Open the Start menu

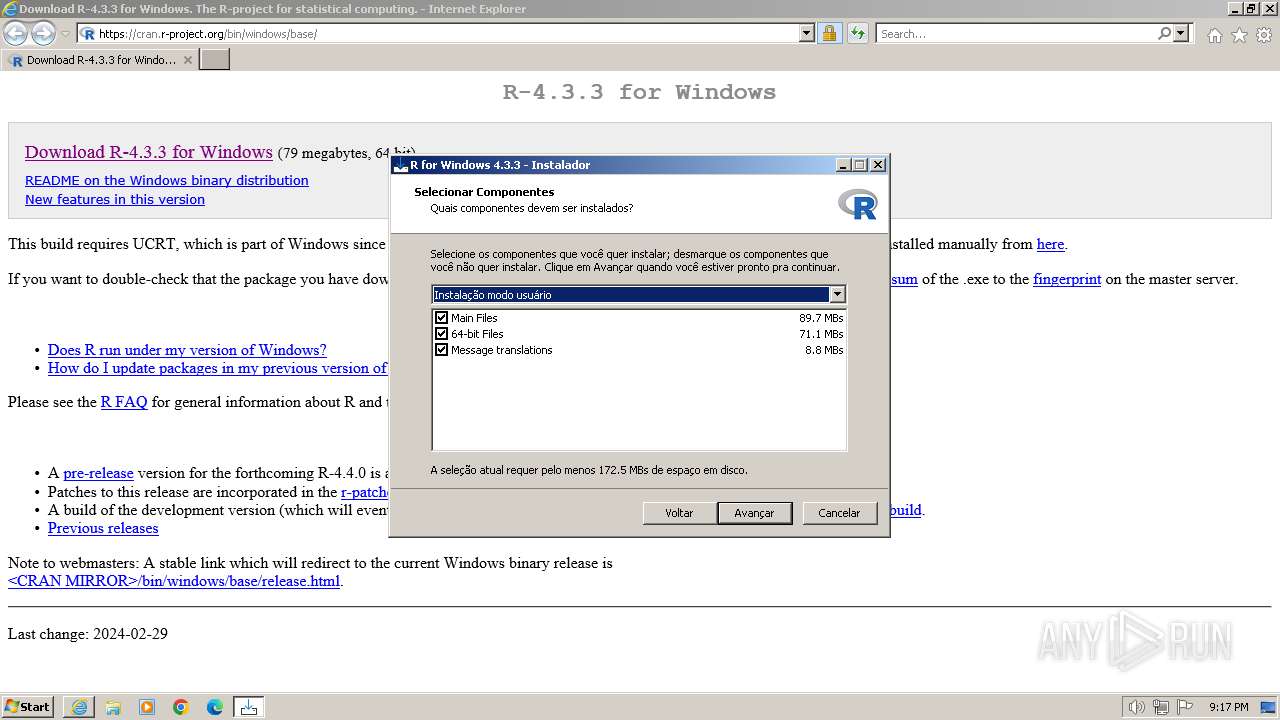pos(28,707)
